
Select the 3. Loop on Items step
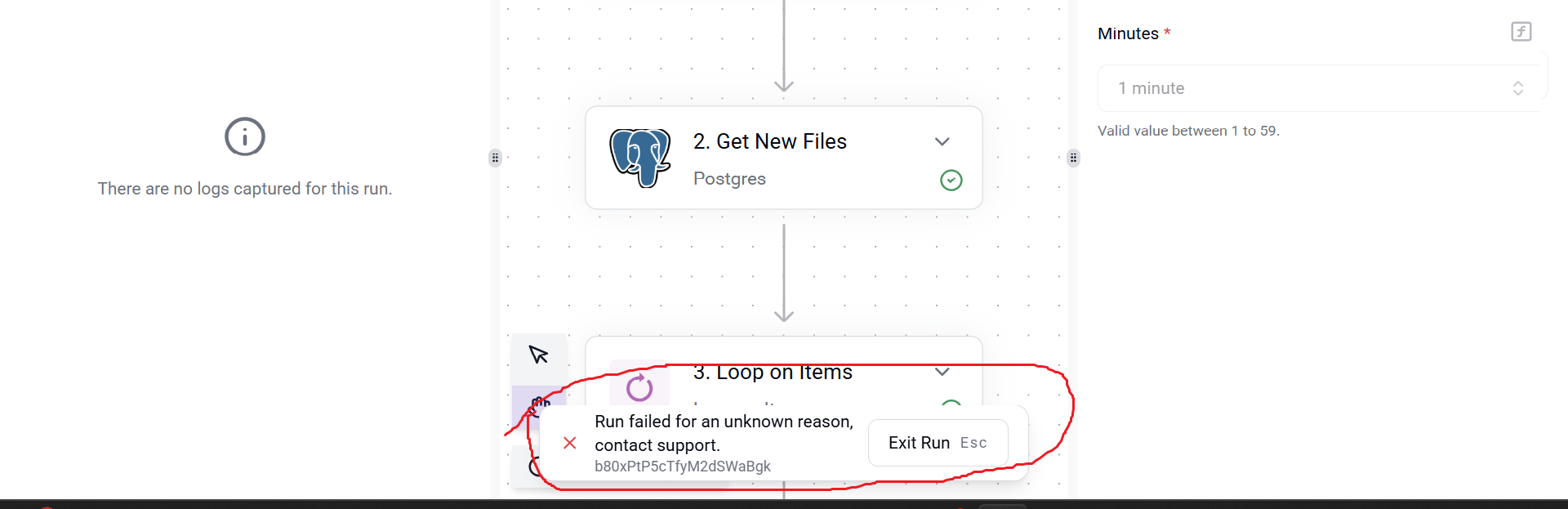(783, 372)
